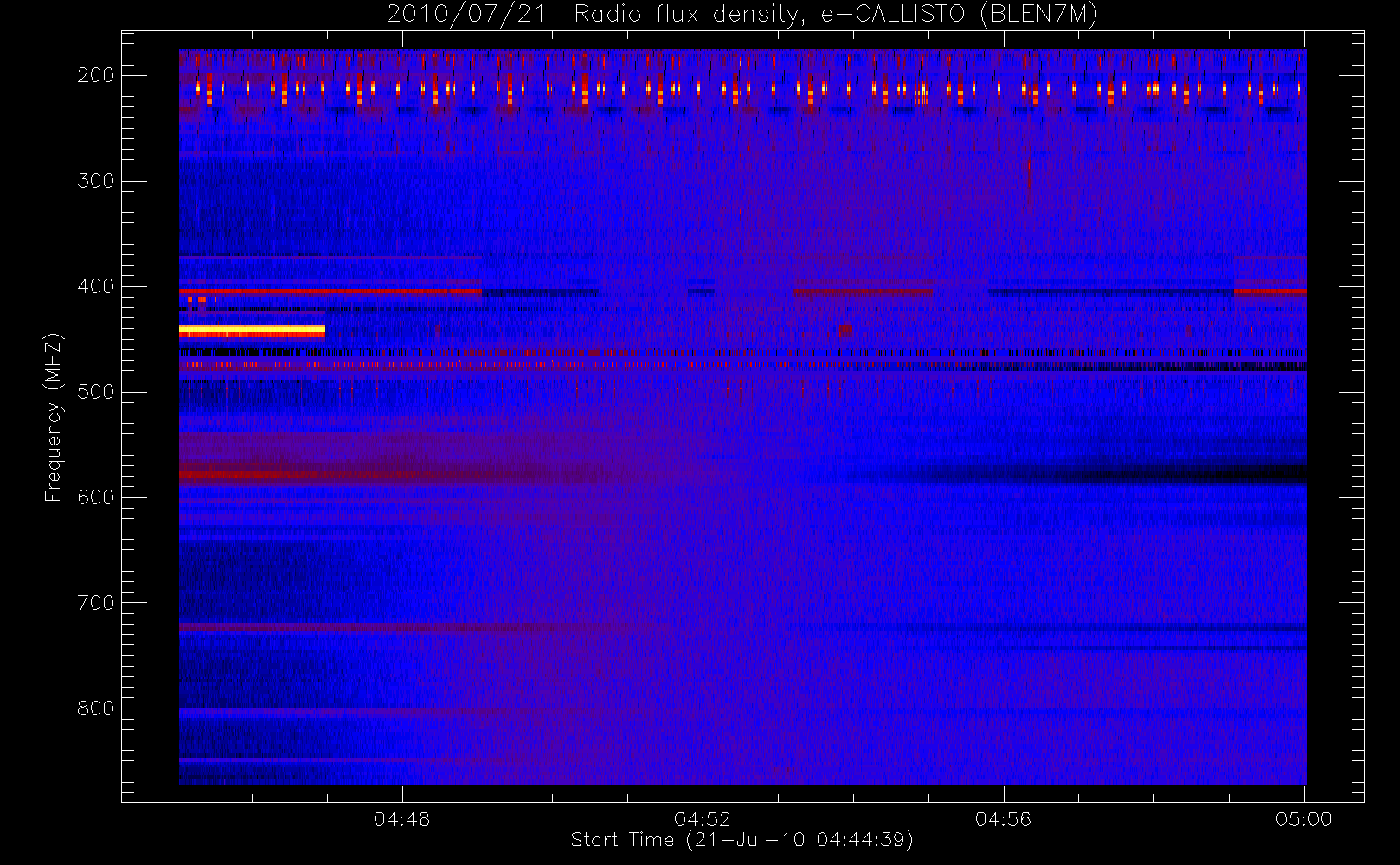1400x865 pixels.
Task: Click the 400 frequency tick label
Action: pos(96,286)
